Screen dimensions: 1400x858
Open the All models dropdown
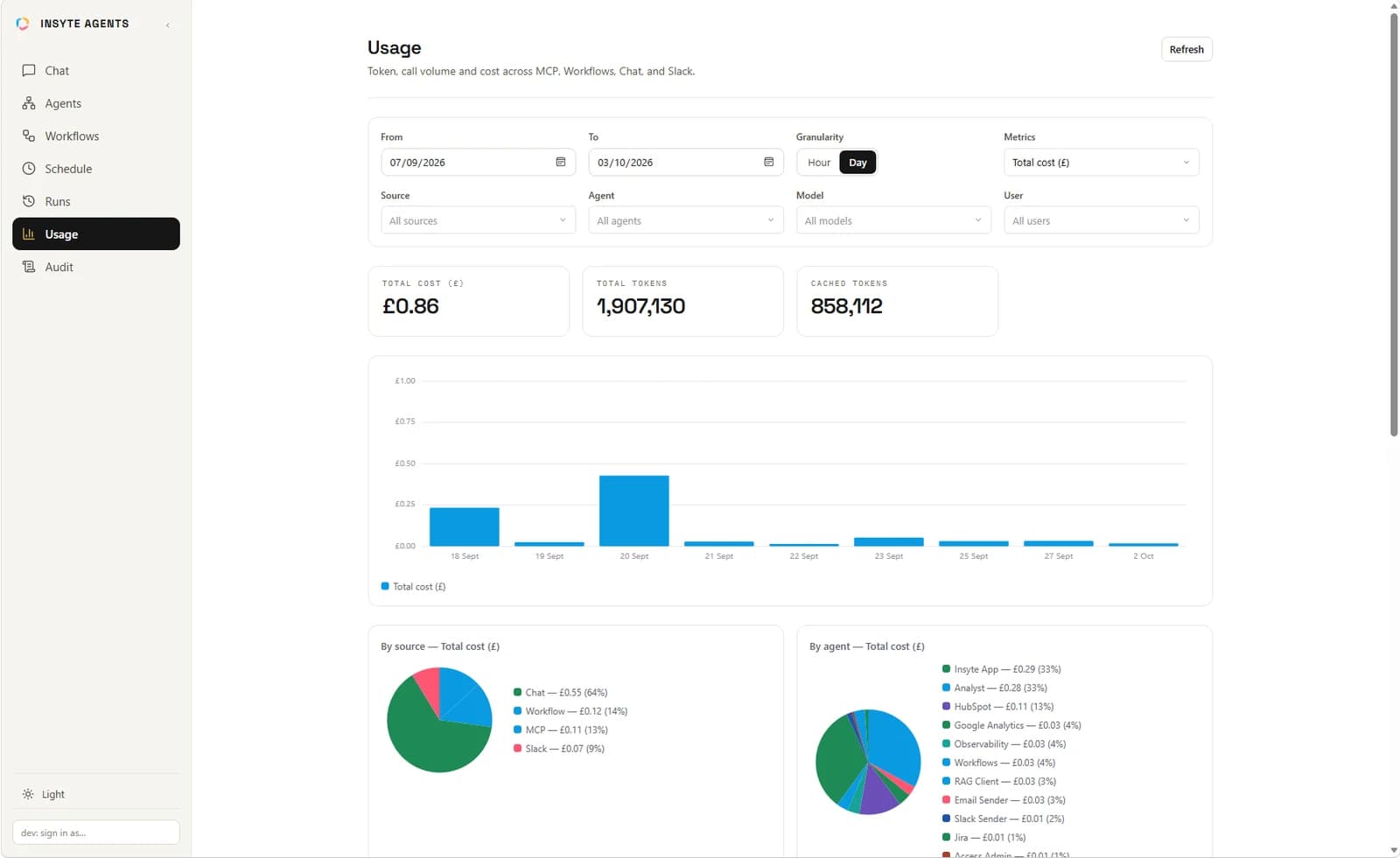click(x=893, y=220)
